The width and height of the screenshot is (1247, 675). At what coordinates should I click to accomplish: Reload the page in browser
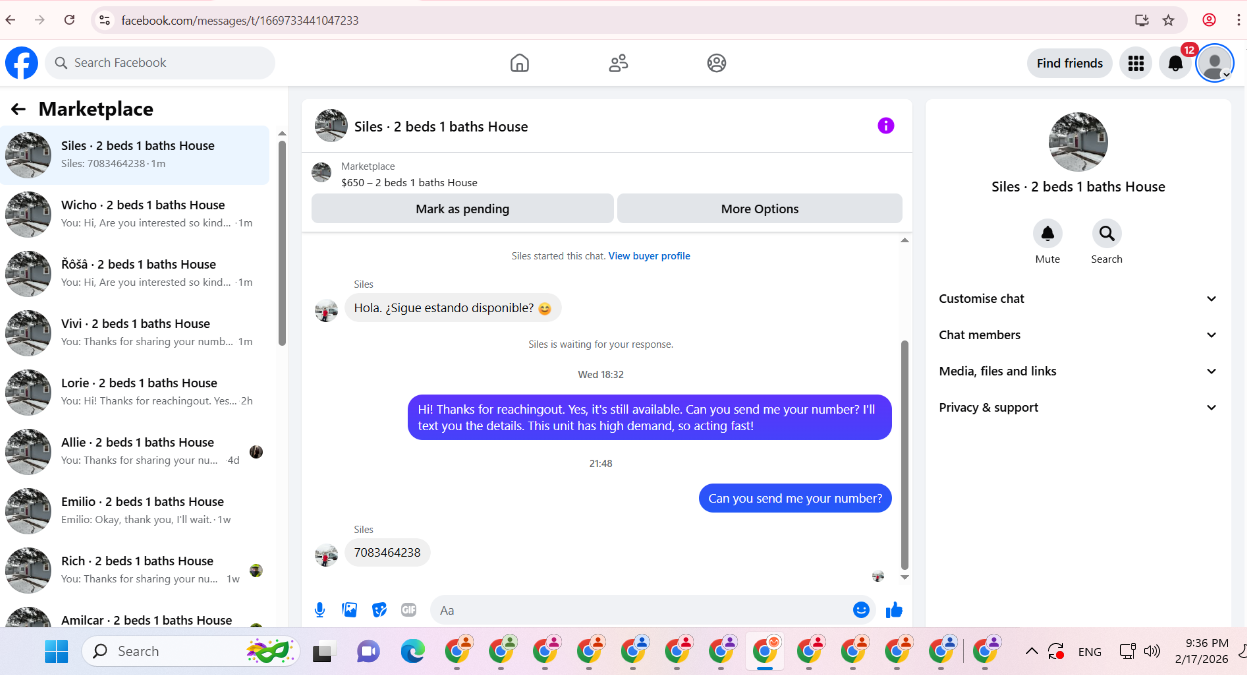pyautogui.click(x=69, y=20)
